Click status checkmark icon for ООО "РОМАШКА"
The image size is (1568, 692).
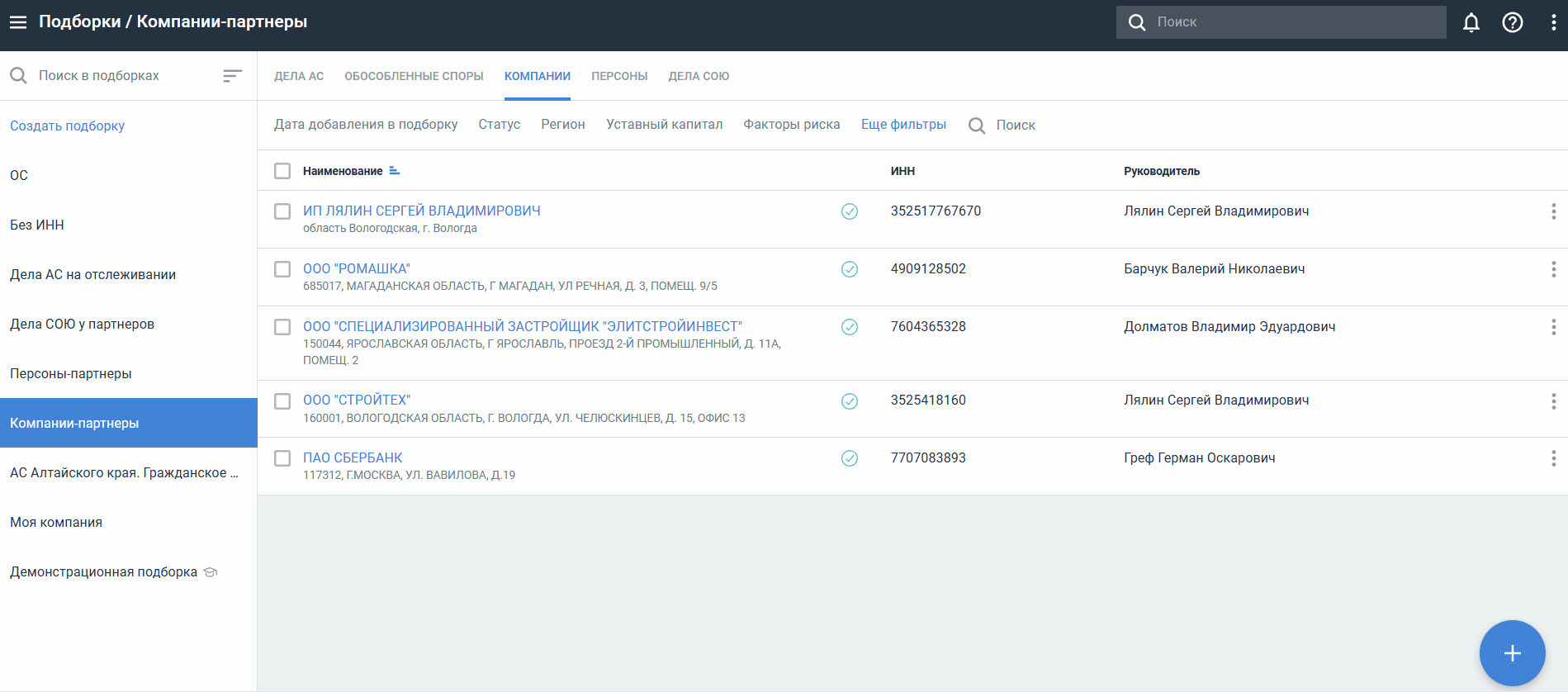tap(849, 269)
